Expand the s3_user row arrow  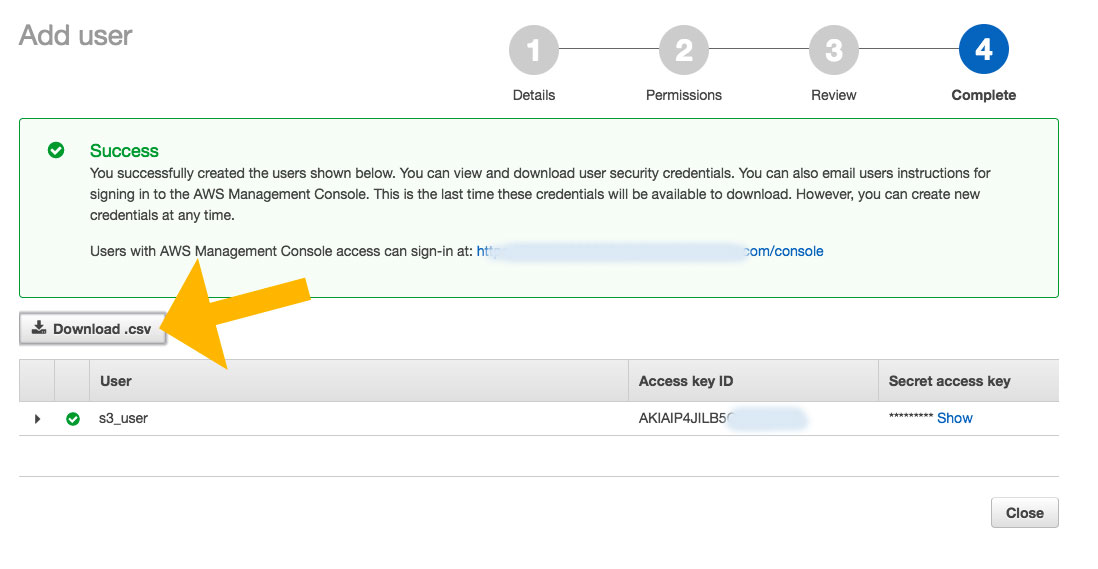37,419
